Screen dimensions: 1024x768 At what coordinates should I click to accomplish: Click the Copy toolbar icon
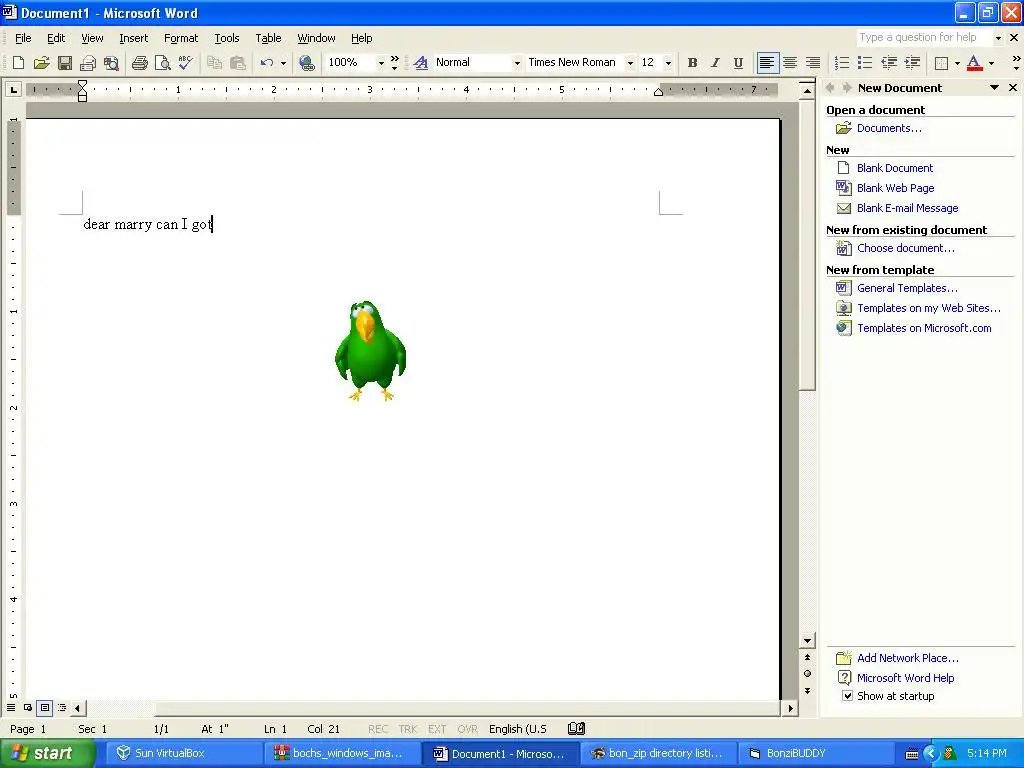[x=214, y=63]
